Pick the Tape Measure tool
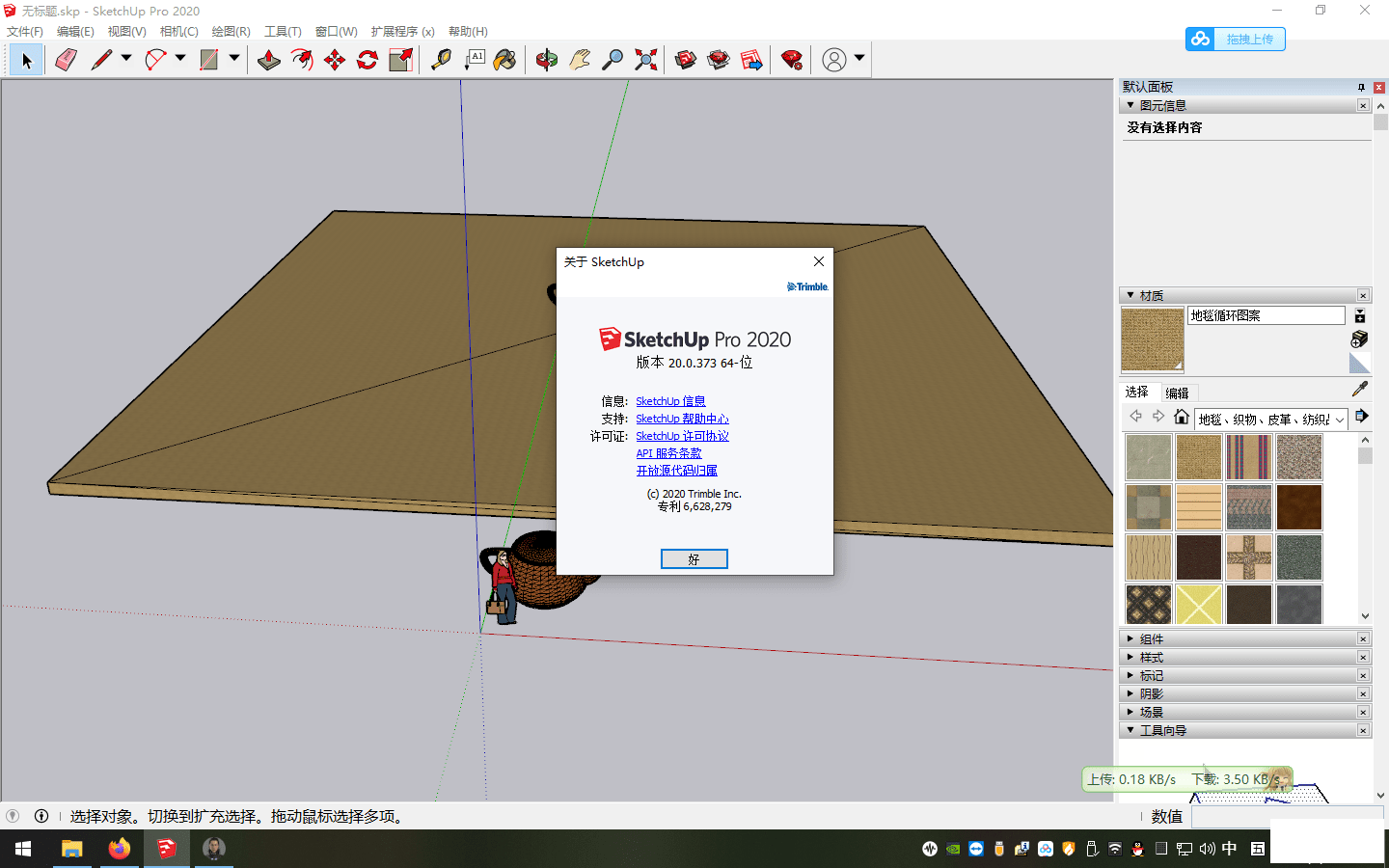This screenshot has height=868, width=1389. click(441, 60)
